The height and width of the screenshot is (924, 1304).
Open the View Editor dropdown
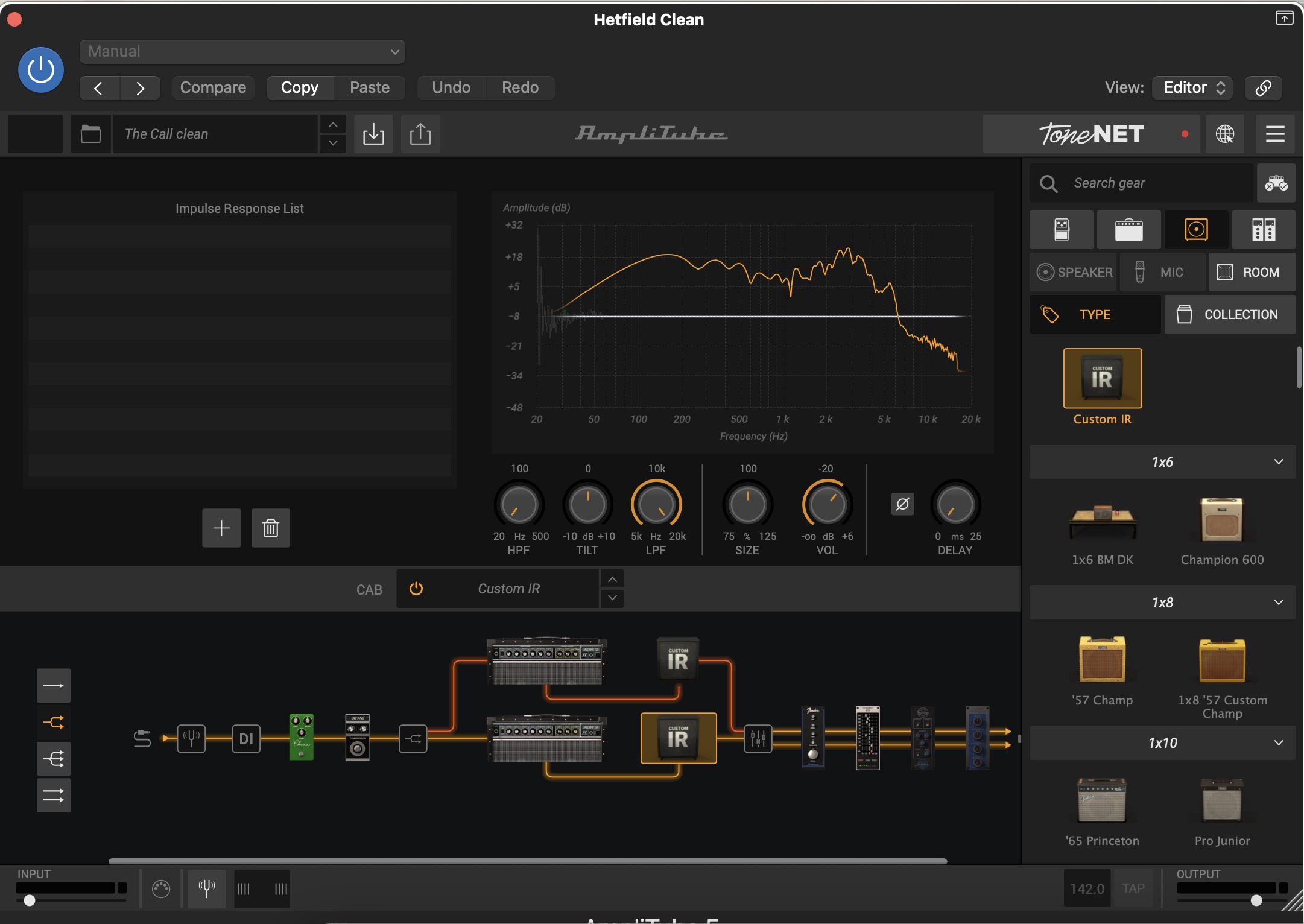[x=1192, y=88]
